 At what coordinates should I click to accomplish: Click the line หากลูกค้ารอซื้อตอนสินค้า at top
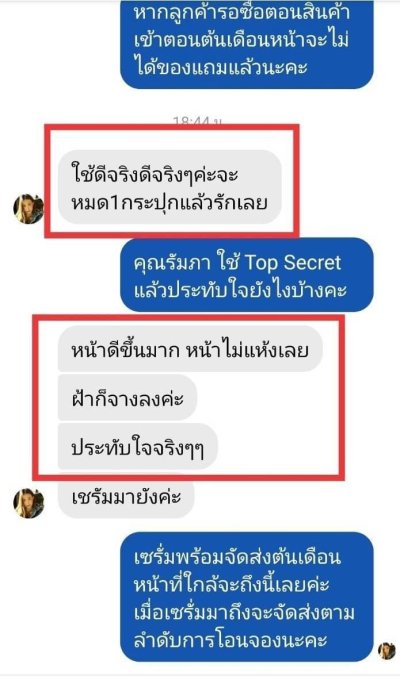pyautogui.click(x=243, y=13)
